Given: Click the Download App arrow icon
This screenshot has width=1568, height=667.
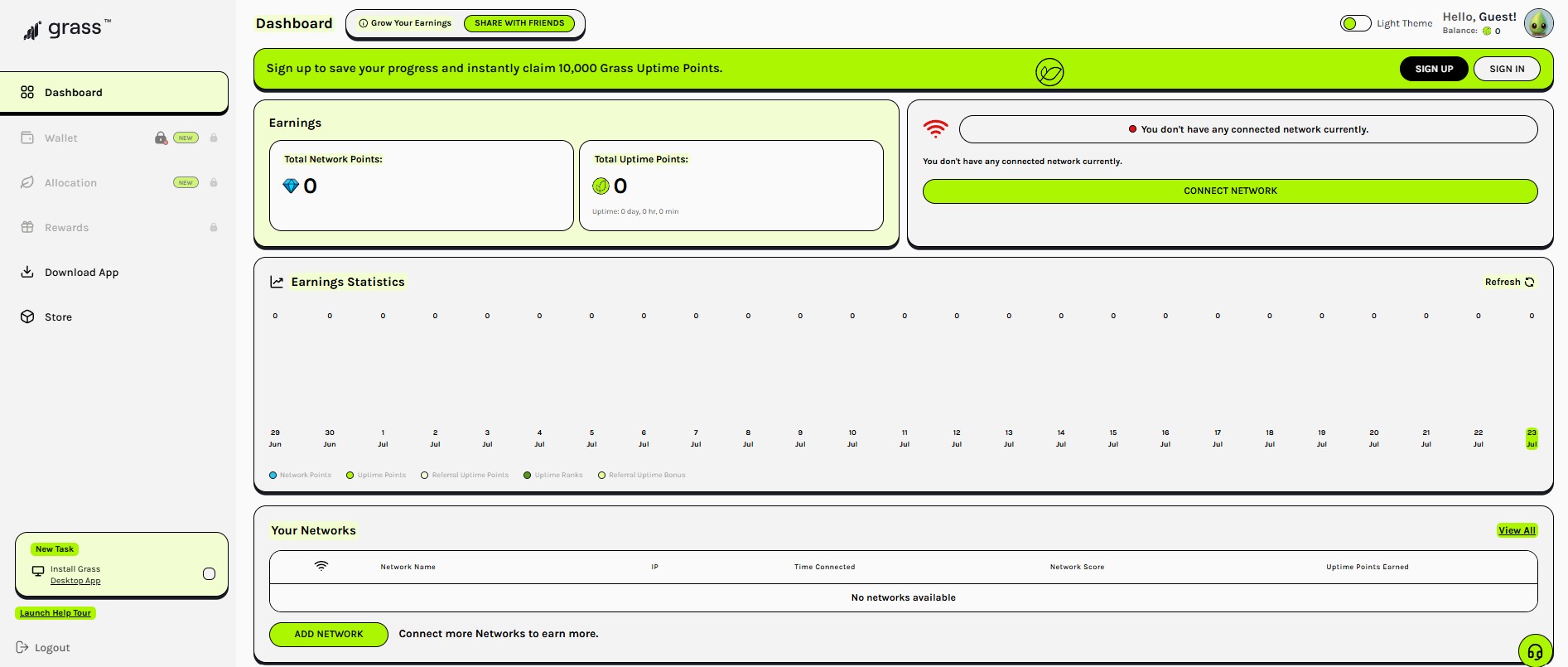Looking at the screenshot, I should coord(27,272).
